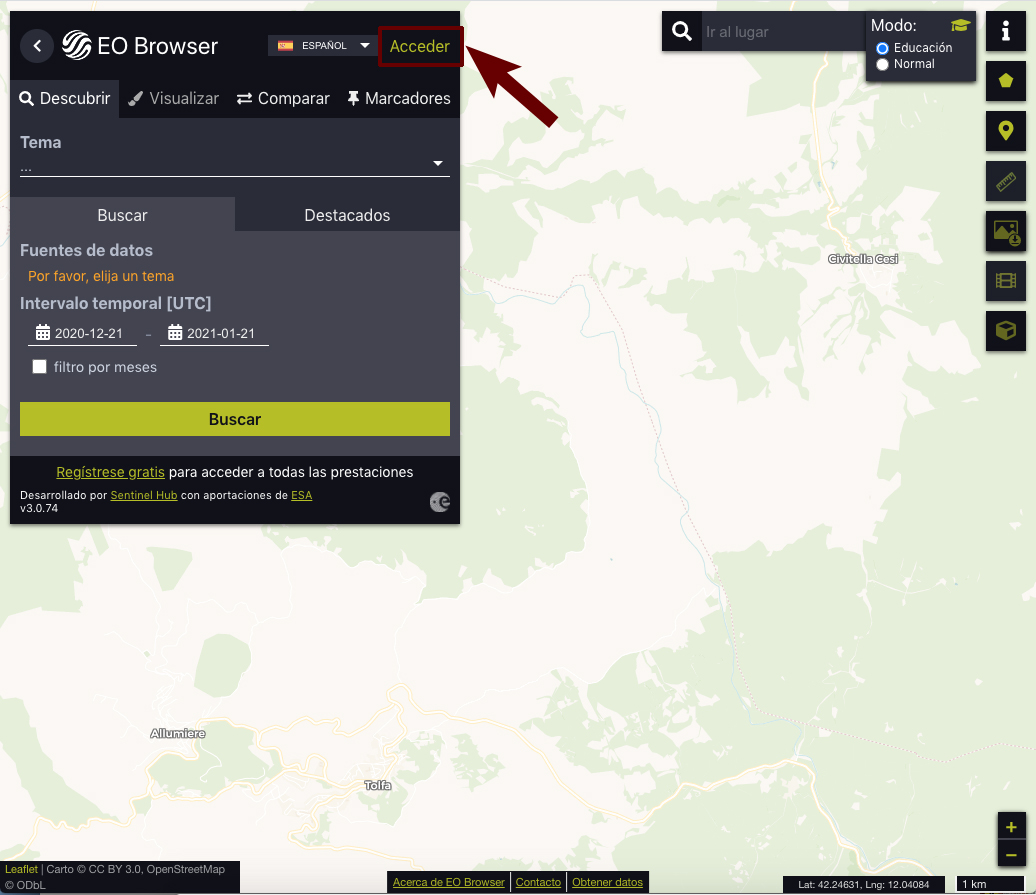This screenshot has width=1036, height=895.
Task: Click the download image icon
Action: pyautogui.click(x=1006, y=231)
